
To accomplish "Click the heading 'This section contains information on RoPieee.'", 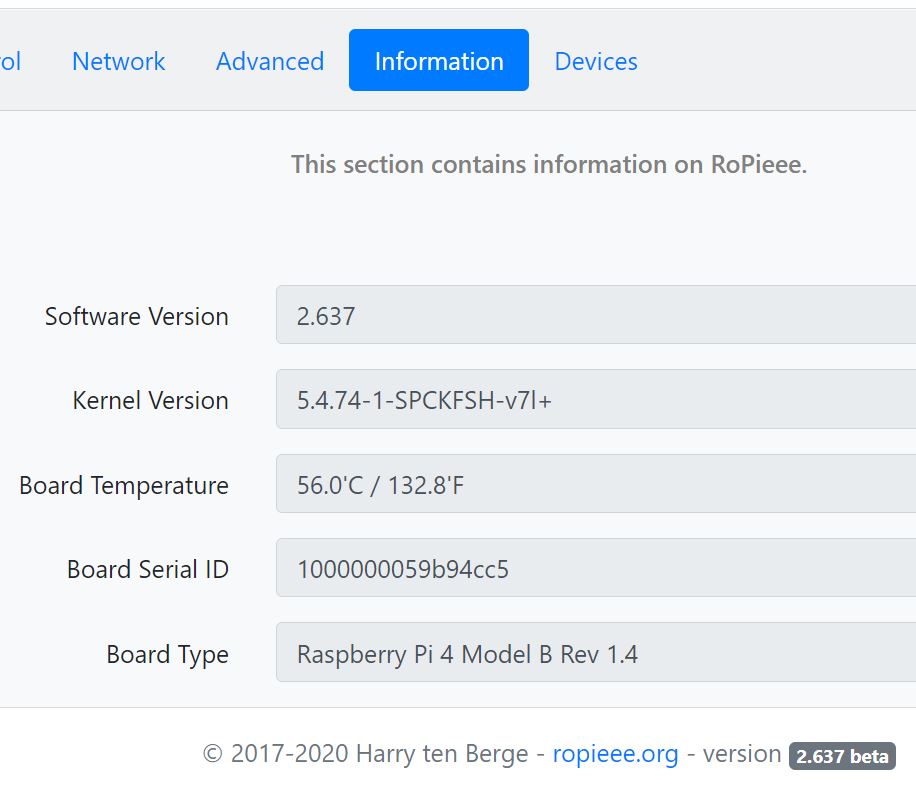I will [x=549, y=164].
